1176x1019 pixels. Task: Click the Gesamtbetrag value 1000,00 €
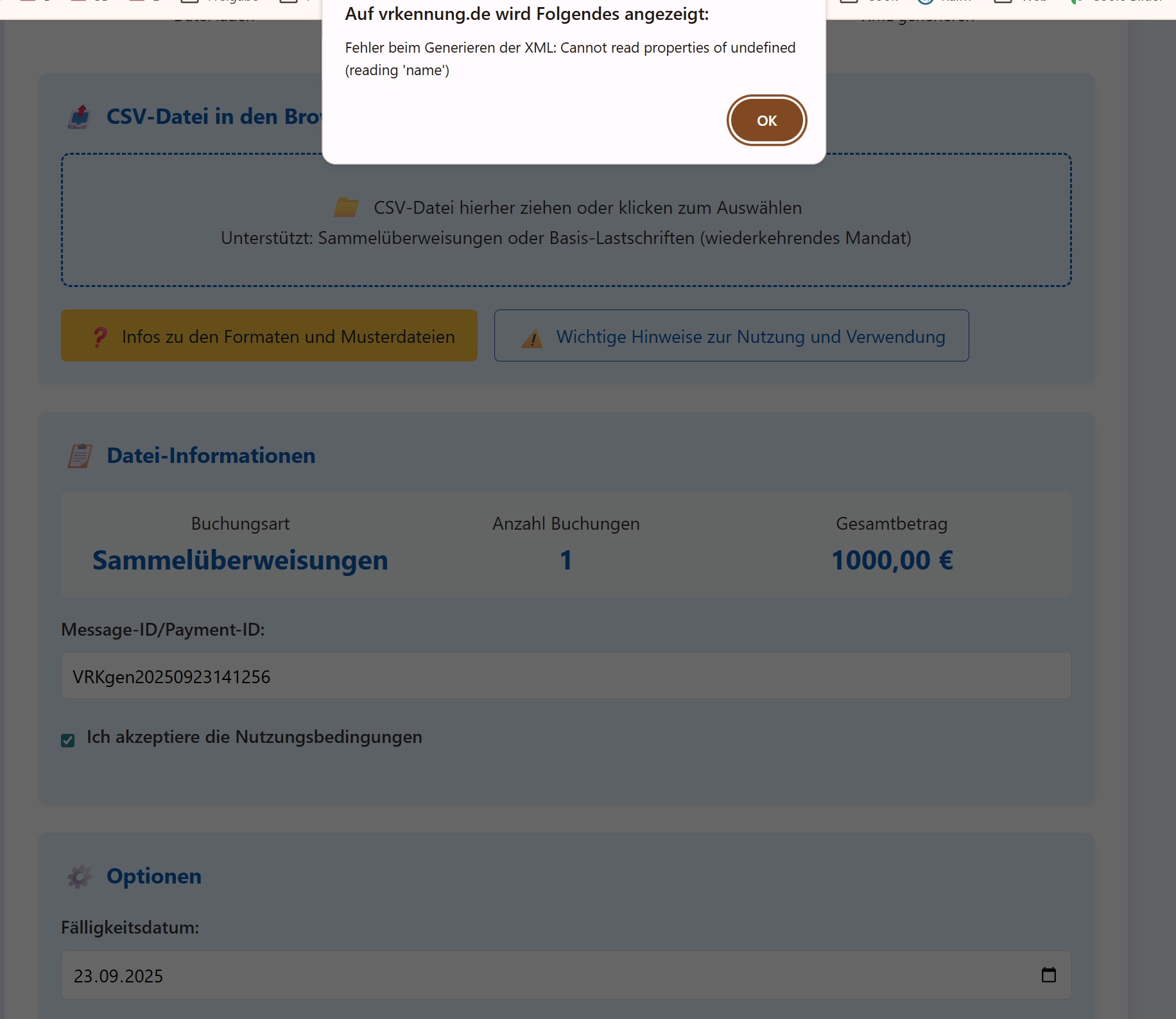click(892, 561)
